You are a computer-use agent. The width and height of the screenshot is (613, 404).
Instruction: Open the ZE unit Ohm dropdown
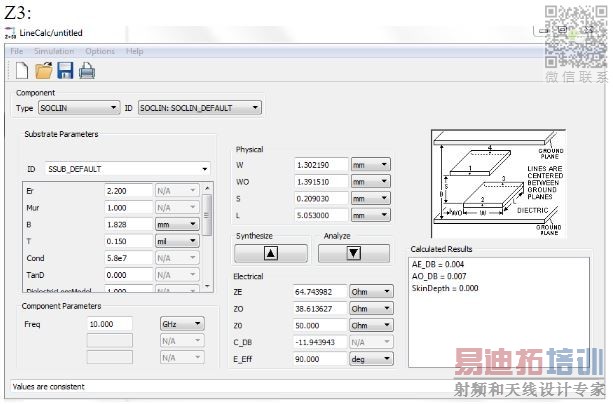[371, 292]
